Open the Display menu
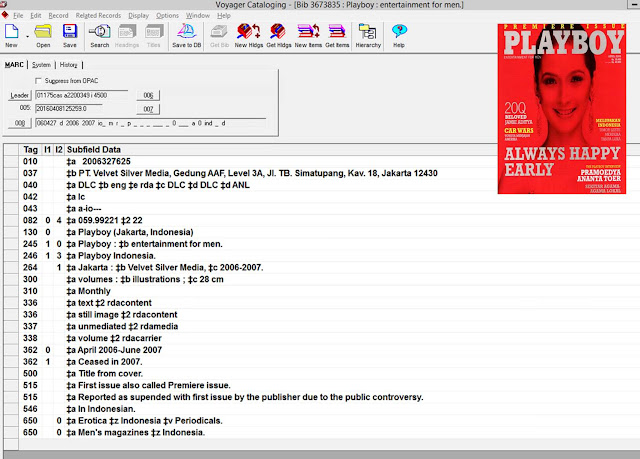The height and width of the screenshot is (459, 640). [138, 16]
